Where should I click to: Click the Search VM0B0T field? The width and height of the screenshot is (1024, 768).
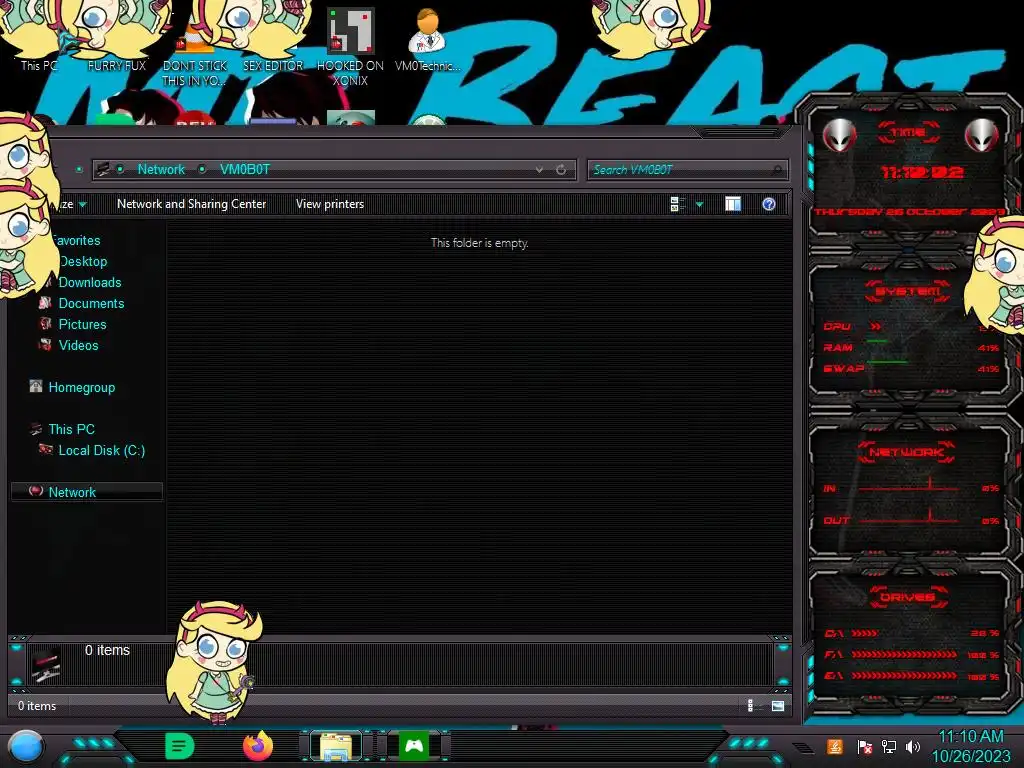[x=688, y=170]
